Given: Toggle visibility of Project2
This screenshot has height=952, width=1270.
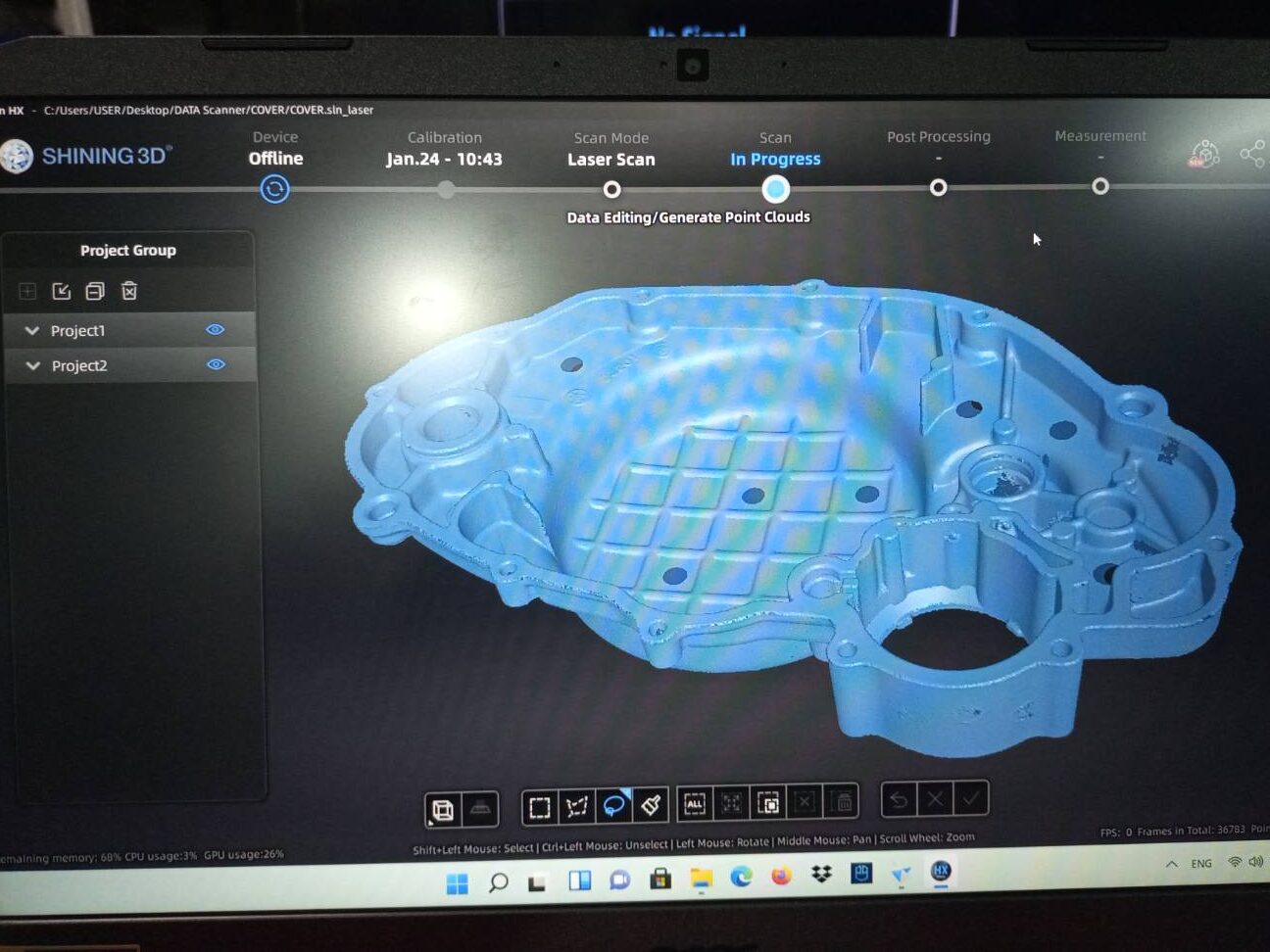Looking at the screenshot, I should point(216,364).
